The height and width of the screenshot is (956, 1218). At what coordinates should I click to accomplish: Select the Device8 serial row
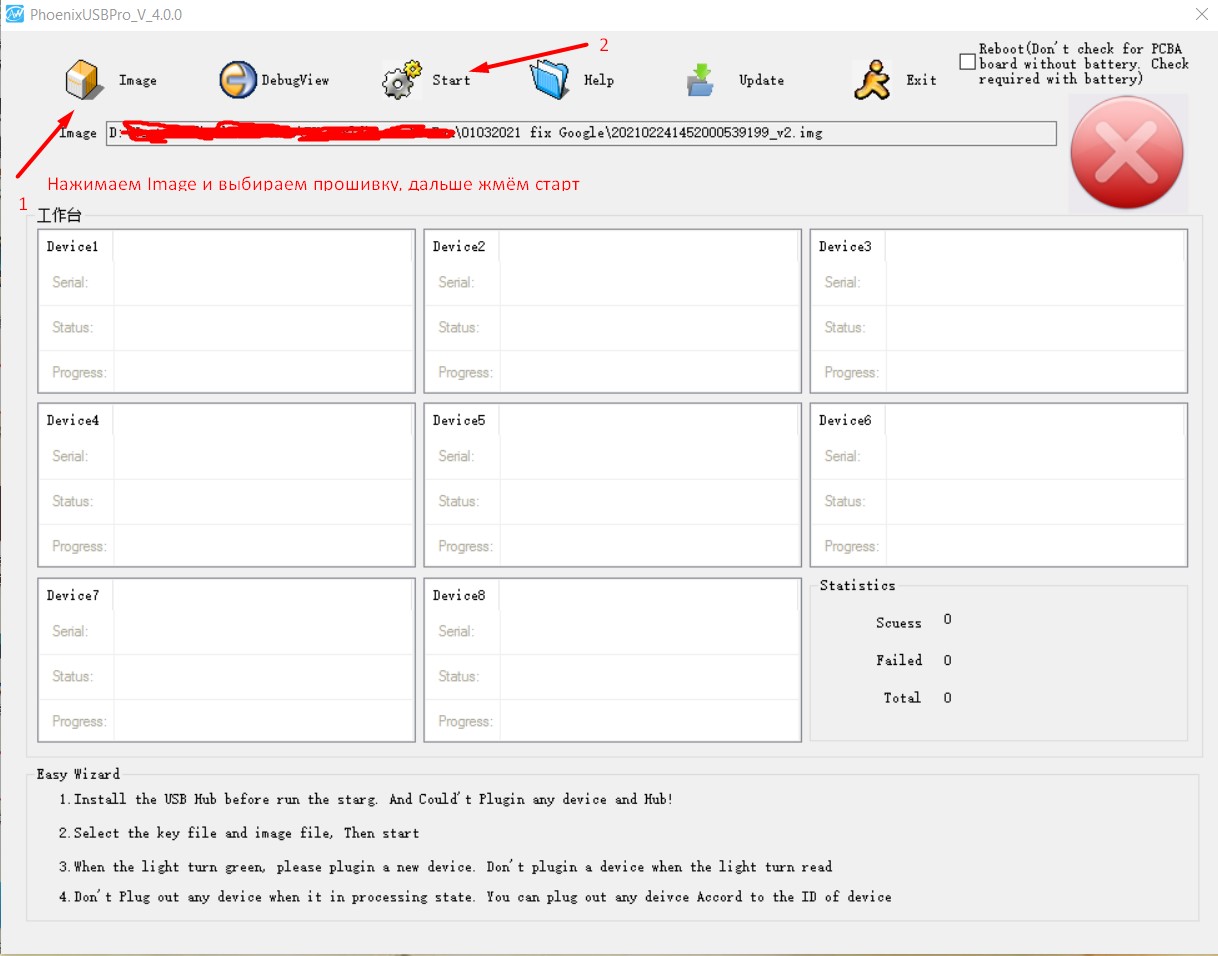pyautogui.click(x=649, y=631)
